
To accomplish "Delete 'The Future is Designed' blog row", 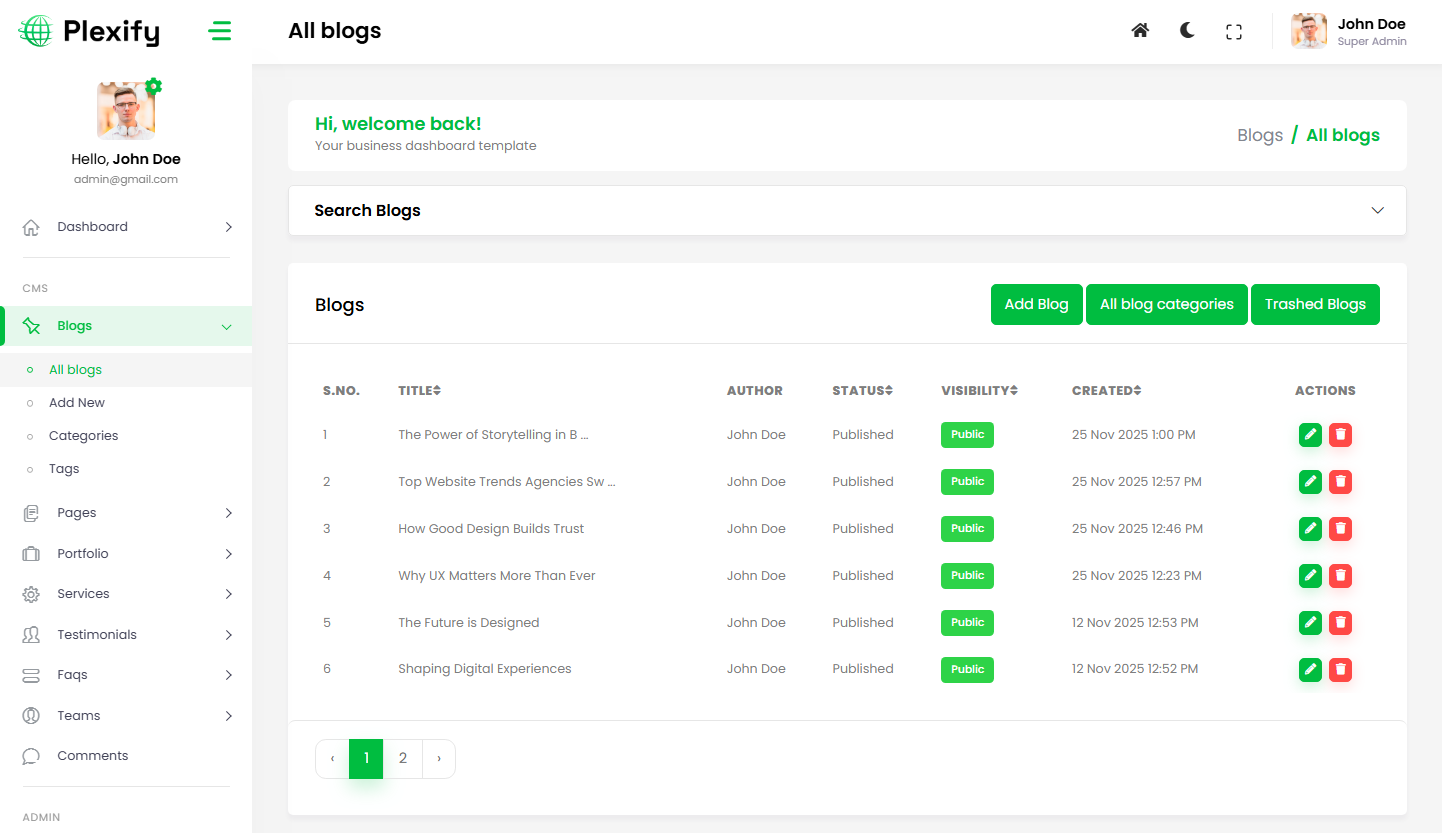I will 1341,623.
